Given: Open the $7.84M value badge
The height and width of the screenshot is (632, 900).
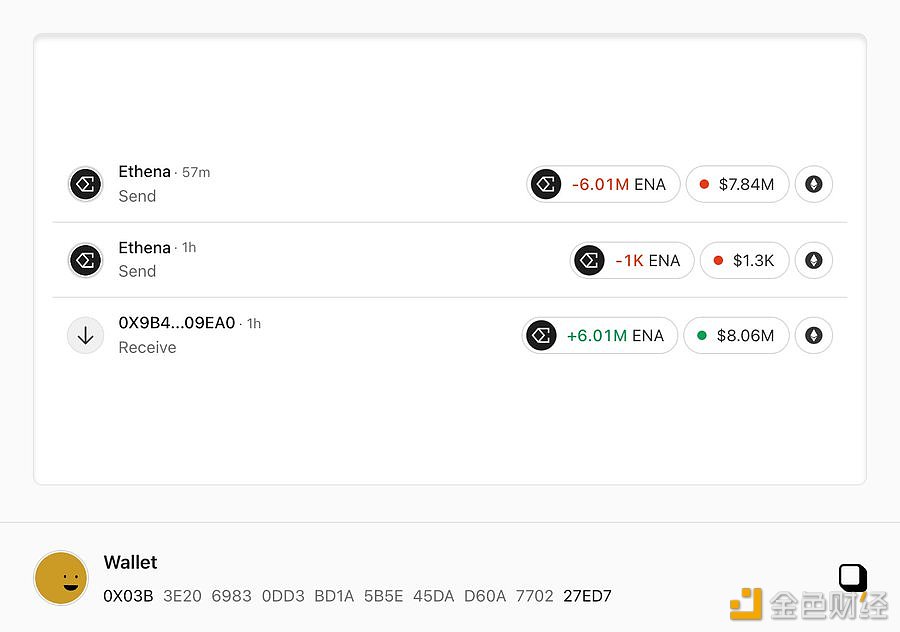Looking at the screenshot, I should coord(737,184).
